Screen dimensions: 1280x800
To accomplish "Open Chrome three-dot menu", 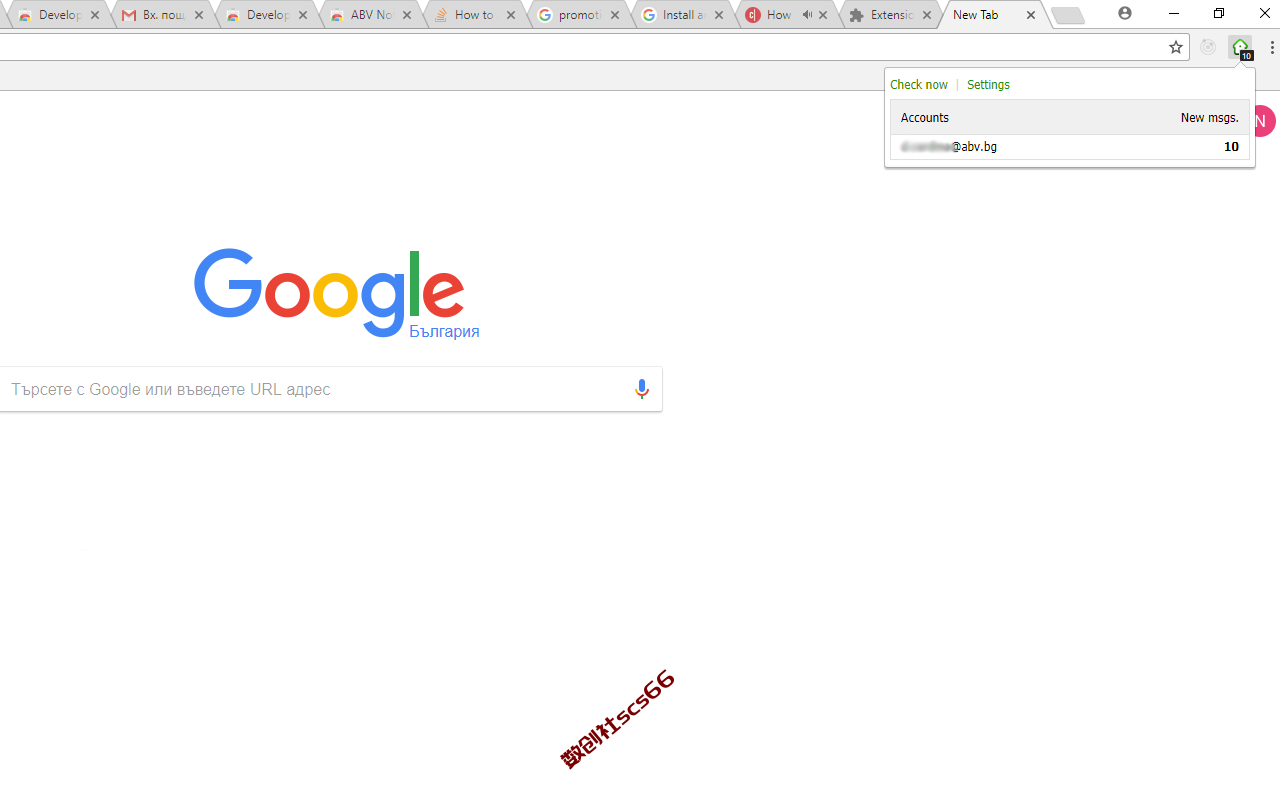I will coord(1272,47).
